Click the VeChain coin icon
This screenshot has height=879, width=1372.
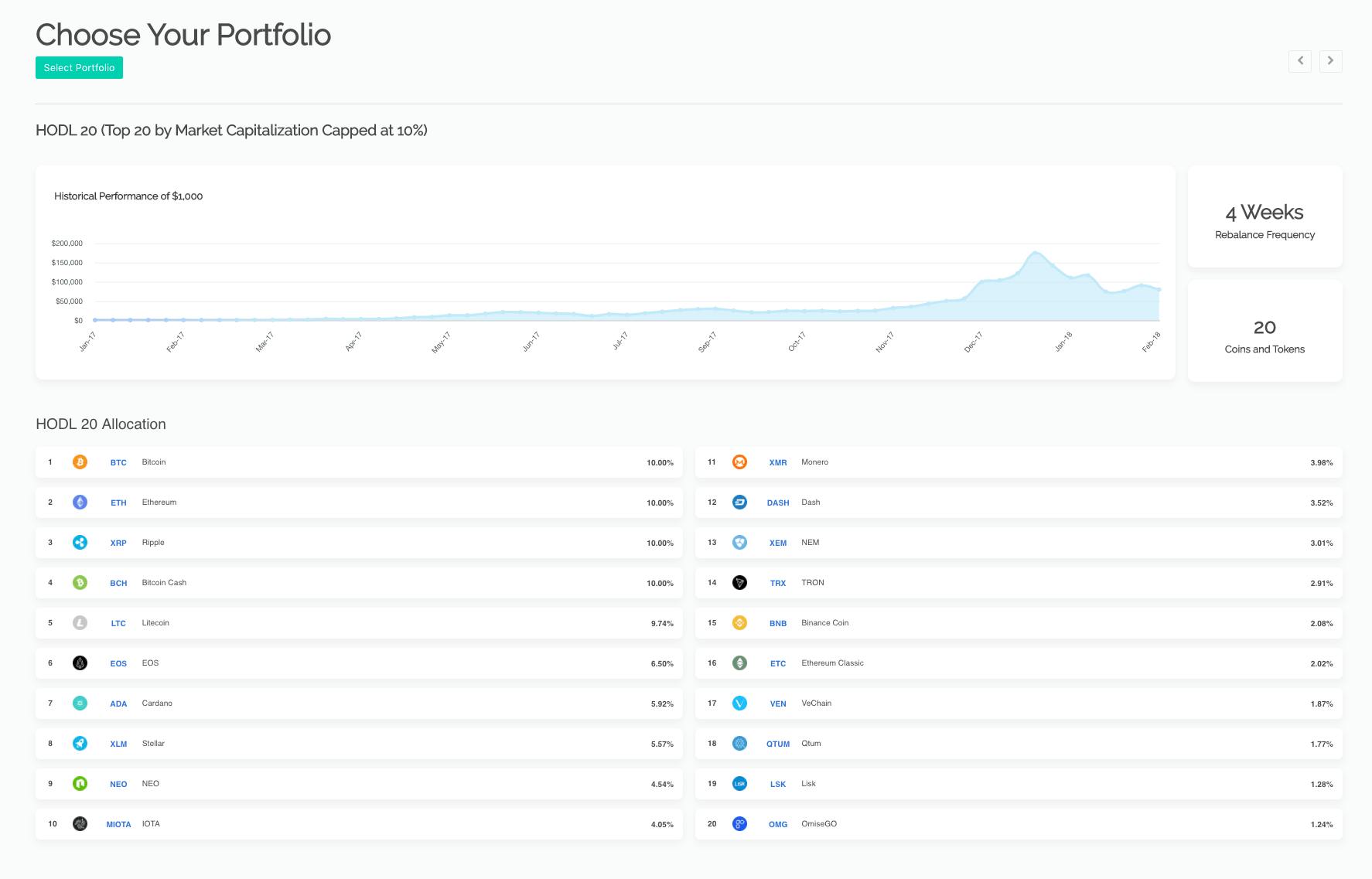[739, 704]
